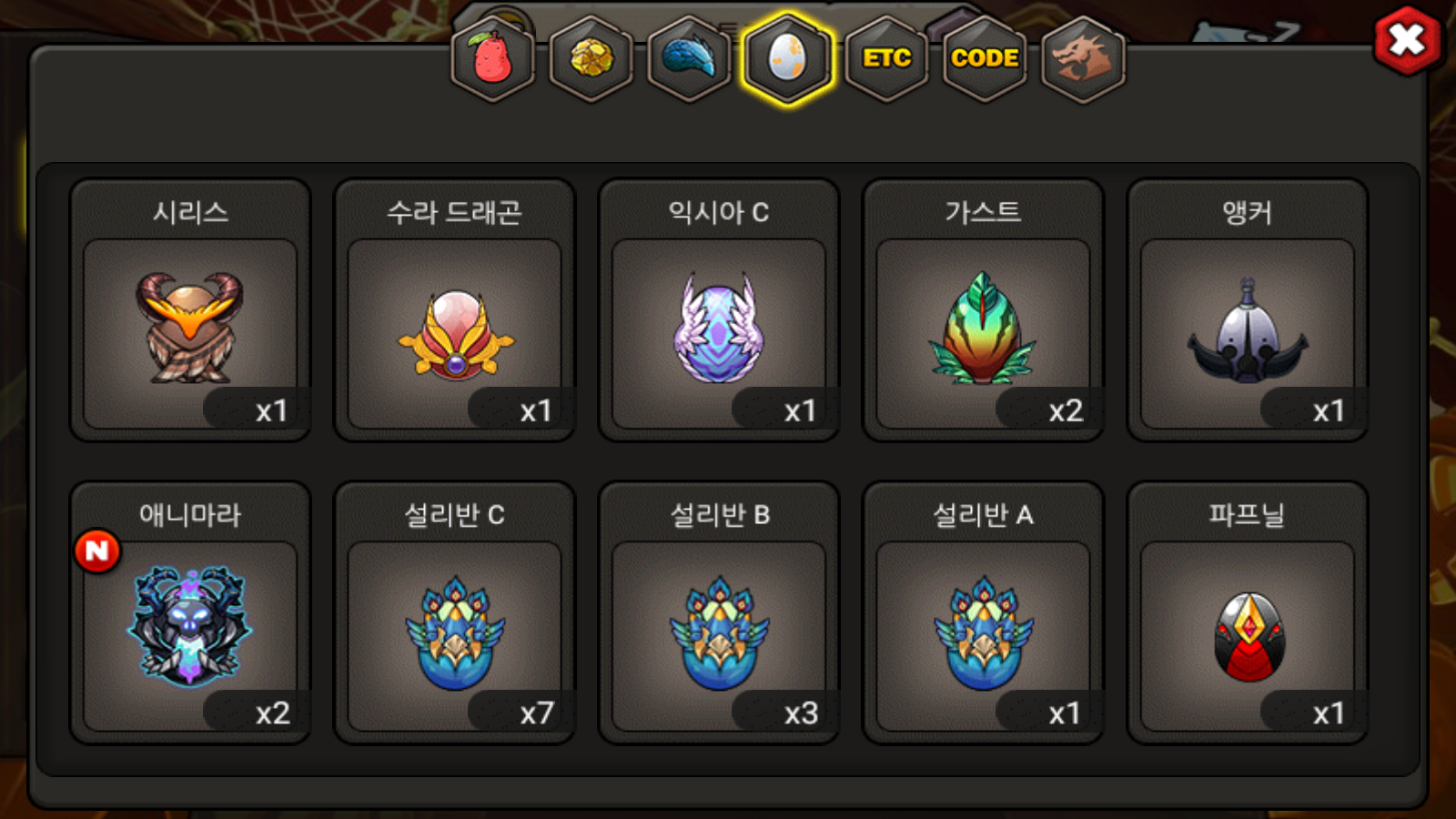Switch to the CODE tab
The image size is (1456, 819).
(x=985, y=59)
